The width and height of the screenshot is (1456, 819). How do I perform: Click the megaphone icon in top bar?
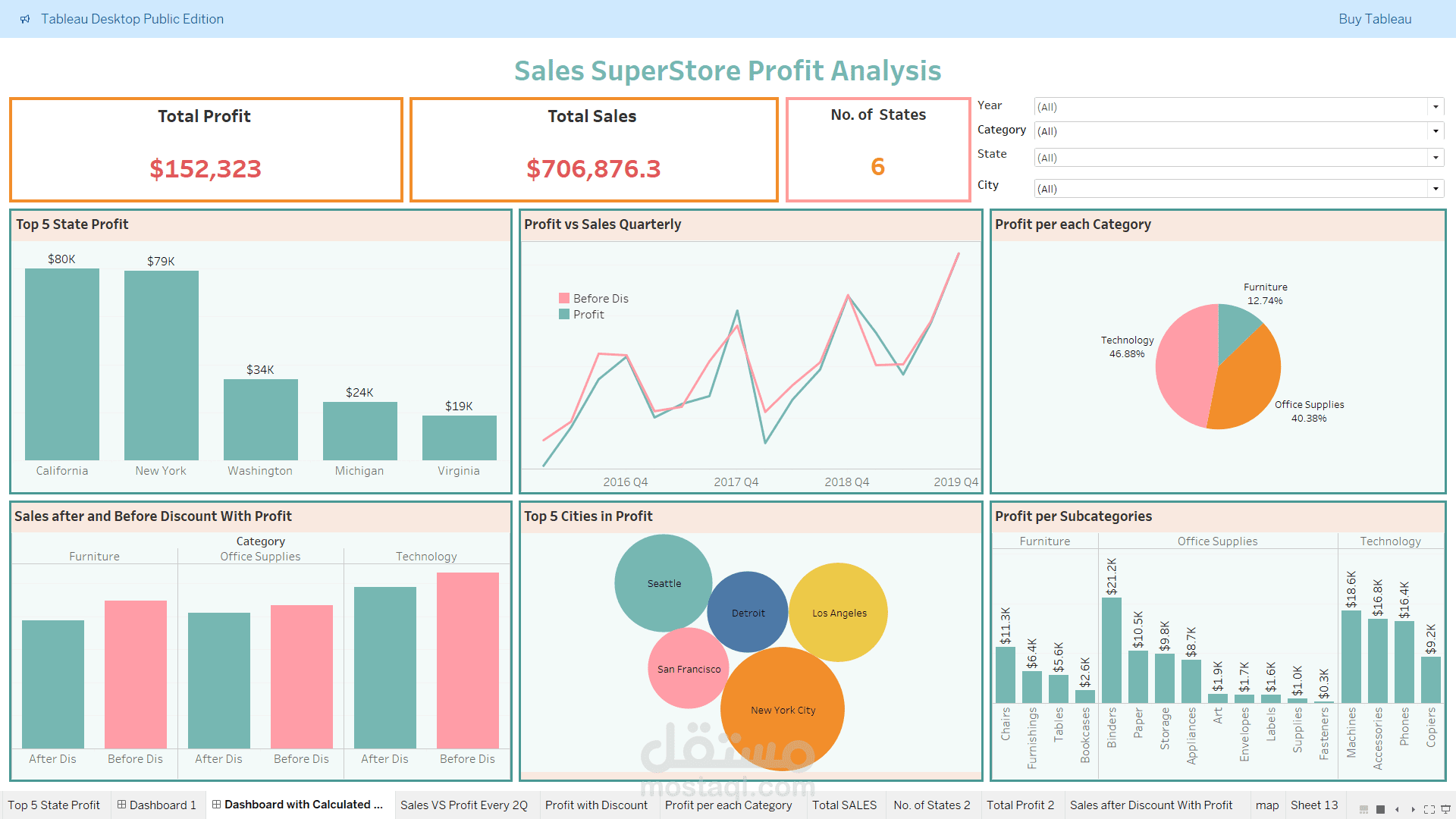tap(25, 19)
